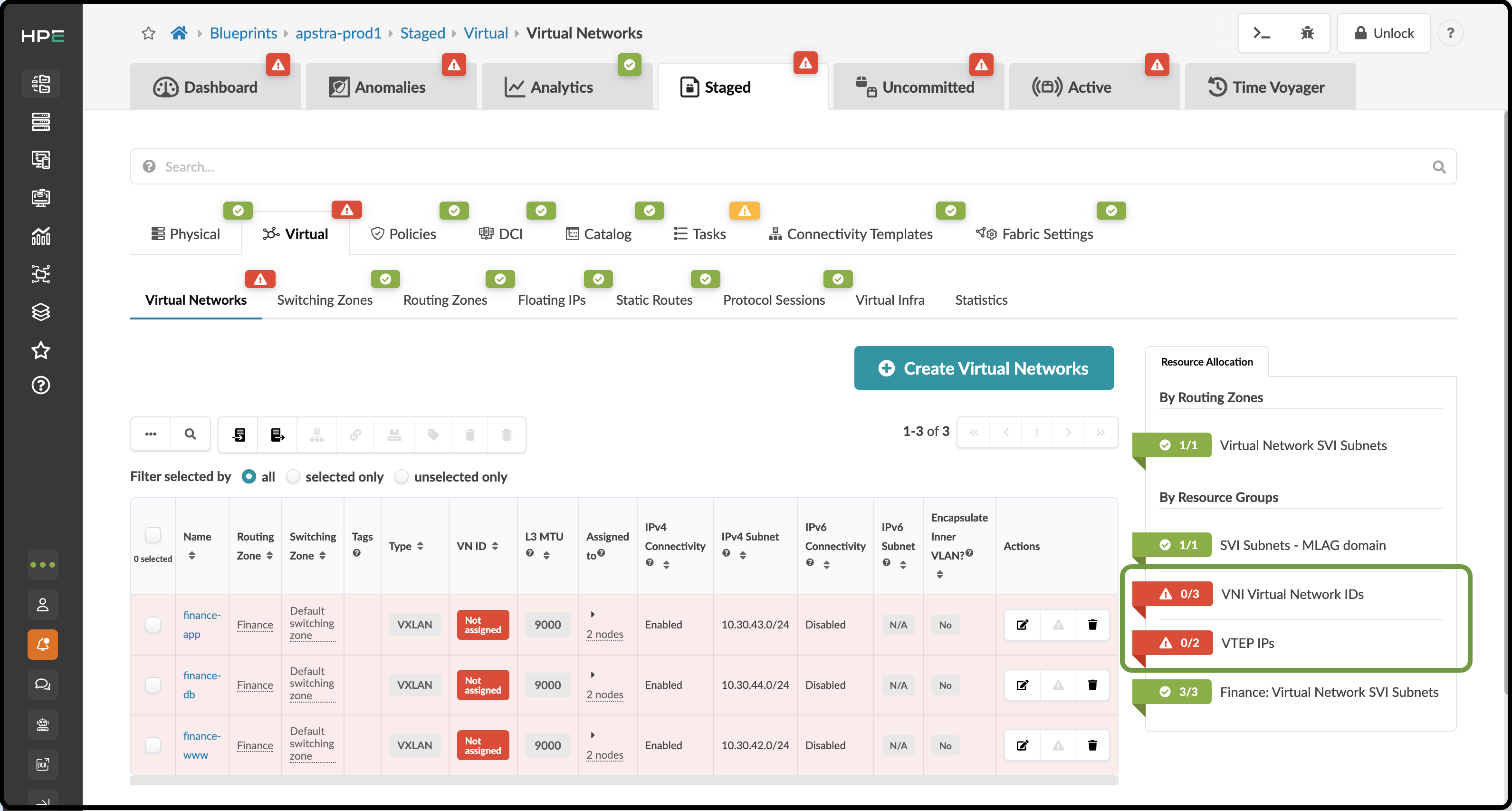1512x811 pixels.
Task: Expand assigned nodes for finance-www
Action: coord(592,735)
